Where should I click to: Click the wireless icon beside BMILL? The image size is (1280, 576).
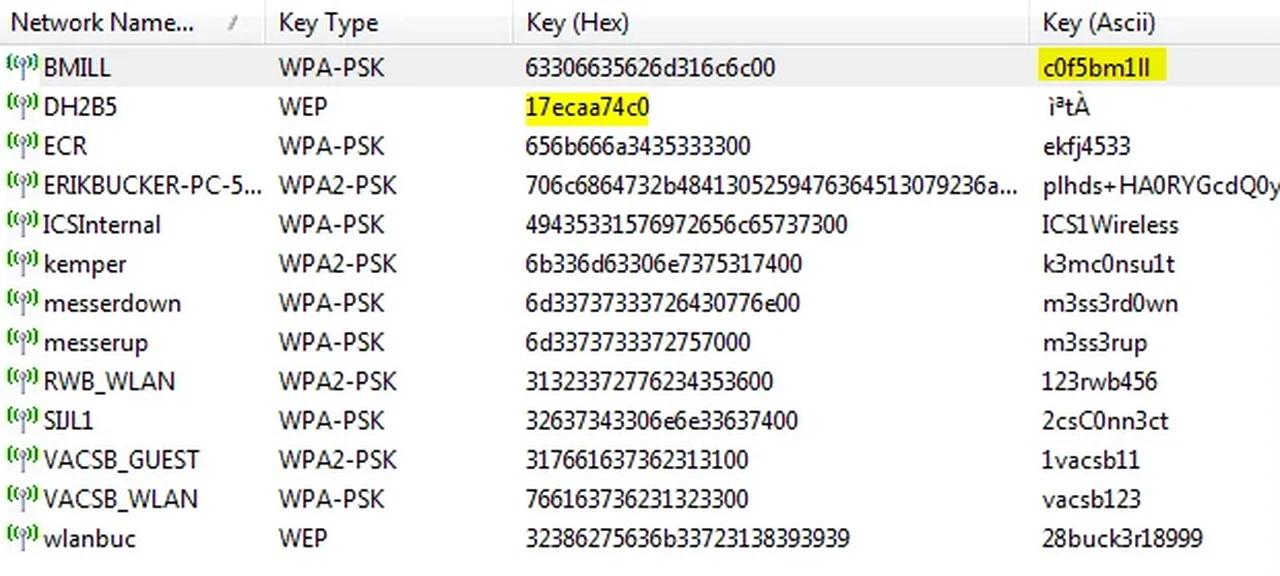click(x=21, y=66)
